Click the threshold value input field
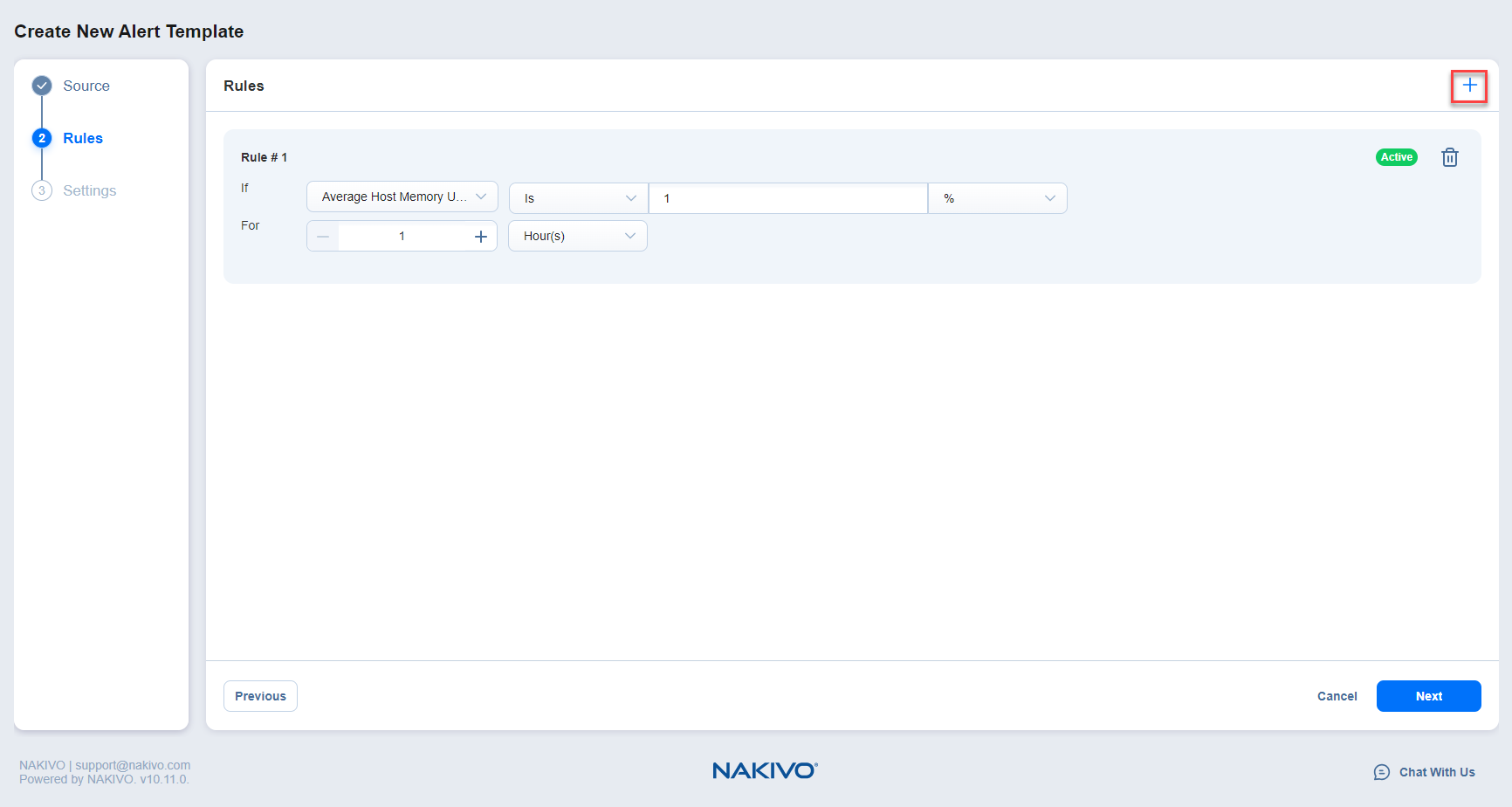Image resolution: width=1512 pixels, height=807 pixels. coord(787,198)
